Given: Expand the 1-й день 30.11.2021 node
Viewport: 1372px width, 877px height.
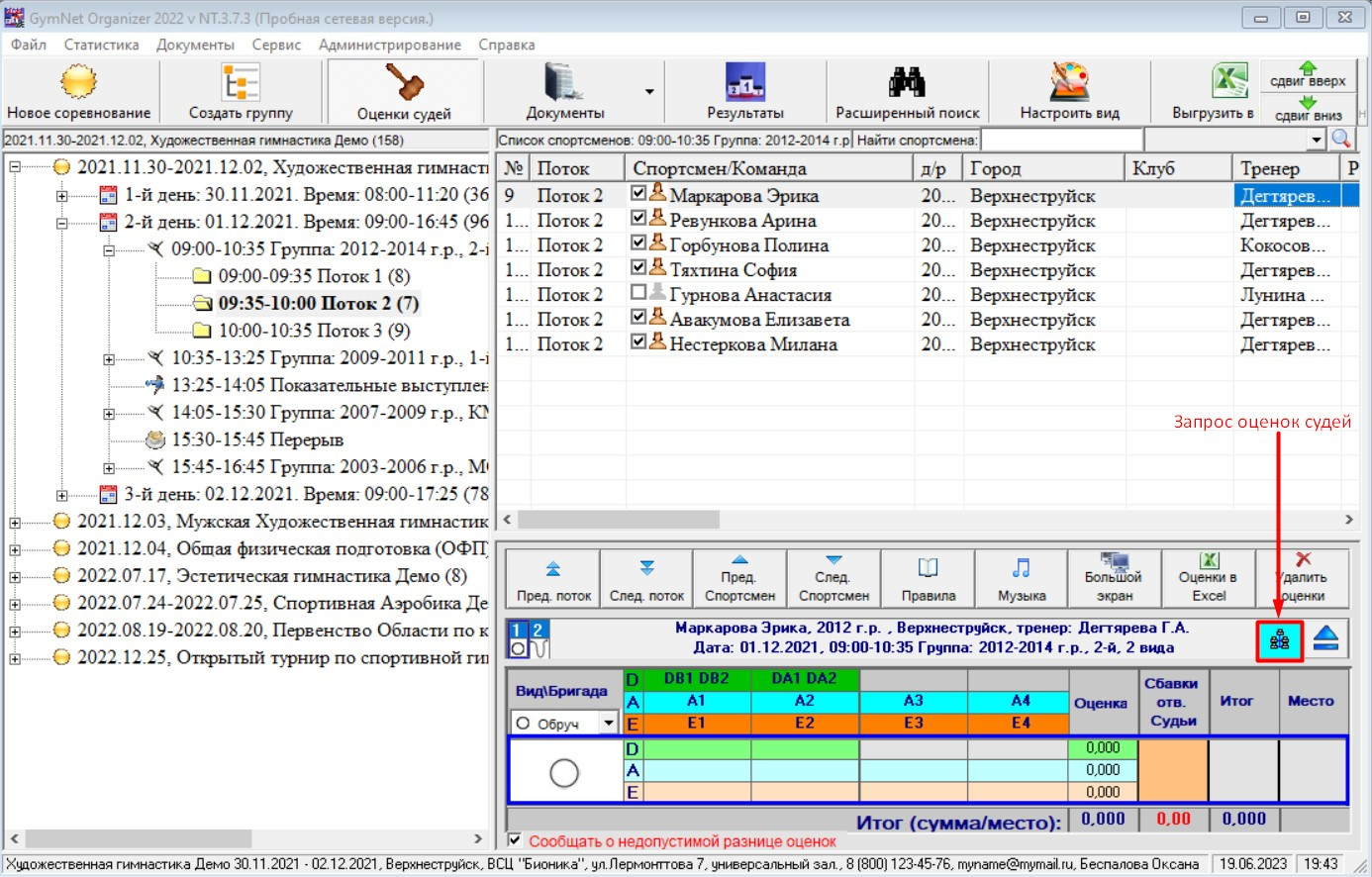Looking at the screenshot, I should click(61, 195).
